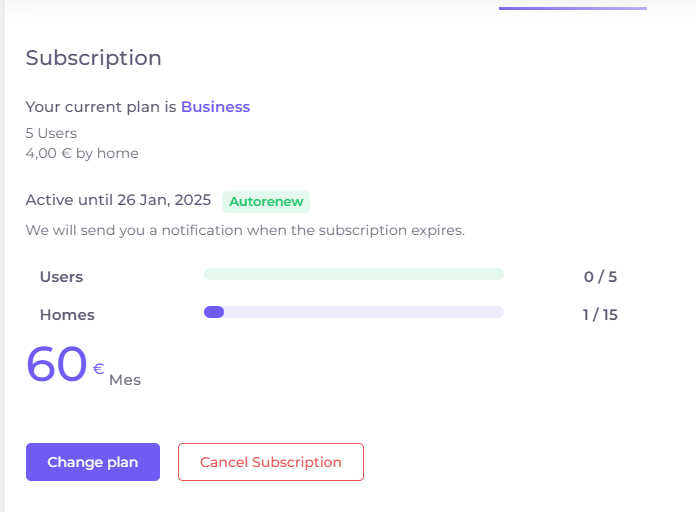Click the Users usage progress bar

pyautogui.click(x=353, y=274)
